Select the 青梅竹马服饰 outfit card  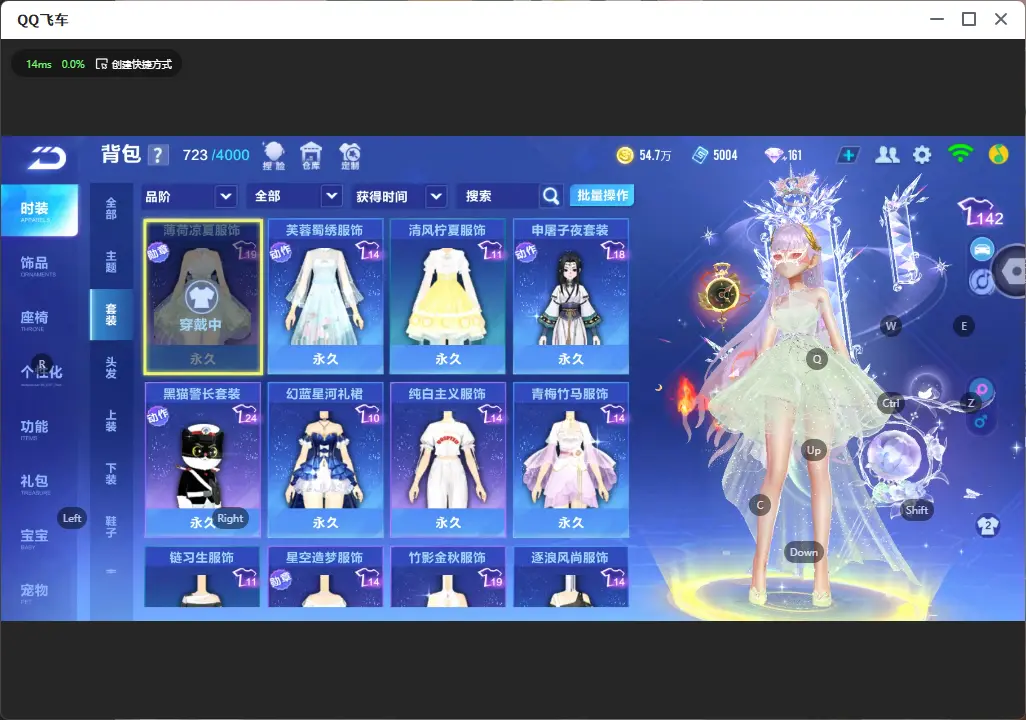[571, 460]
